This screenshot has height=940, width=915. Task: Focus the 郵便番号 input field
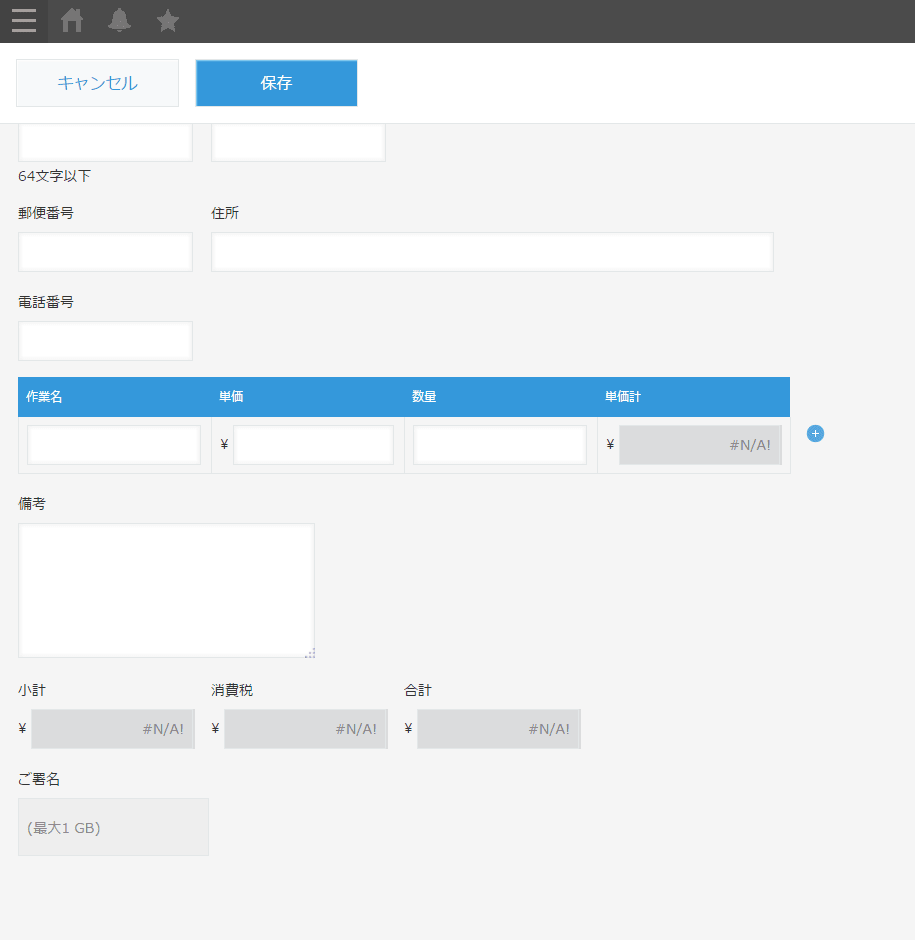click(x=105, y=252)
